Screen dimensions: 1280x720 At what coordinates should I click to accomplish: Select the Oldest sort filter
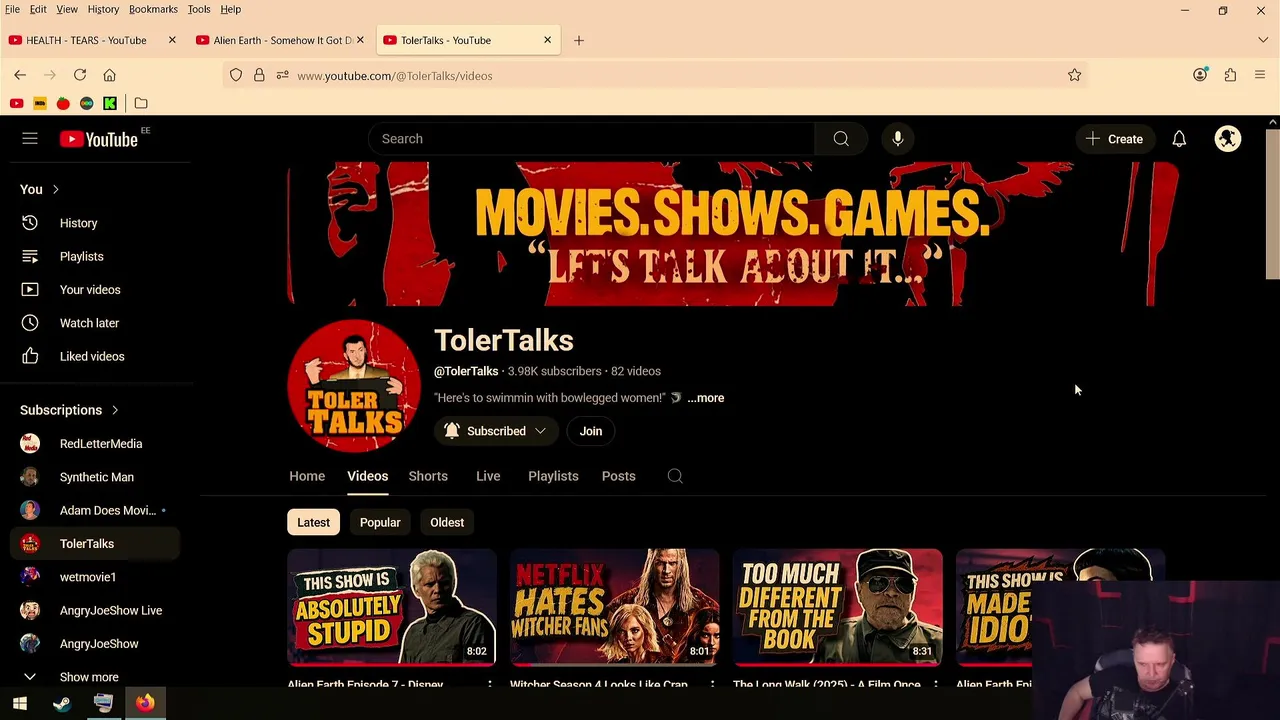[x=447, y=522]
